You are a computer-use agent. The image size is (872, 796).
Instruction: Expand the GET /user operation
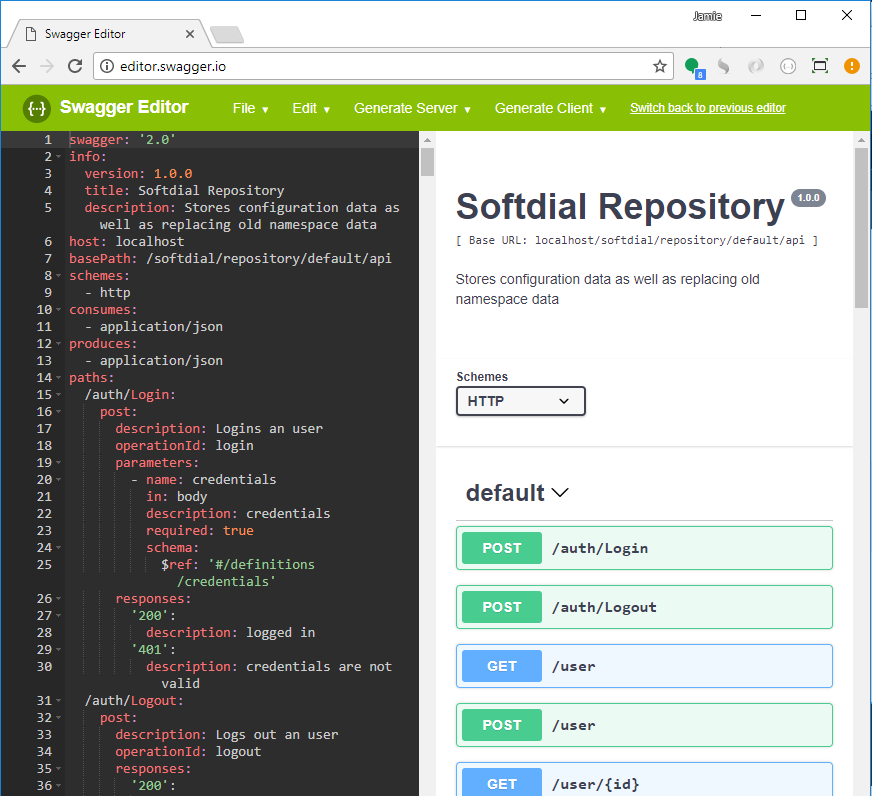point(644,666)
